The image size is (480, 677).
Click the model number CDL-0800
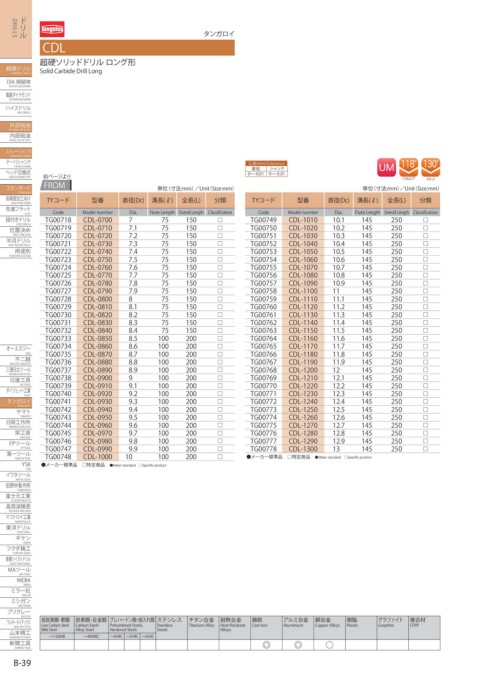click(x=98, y=299)
